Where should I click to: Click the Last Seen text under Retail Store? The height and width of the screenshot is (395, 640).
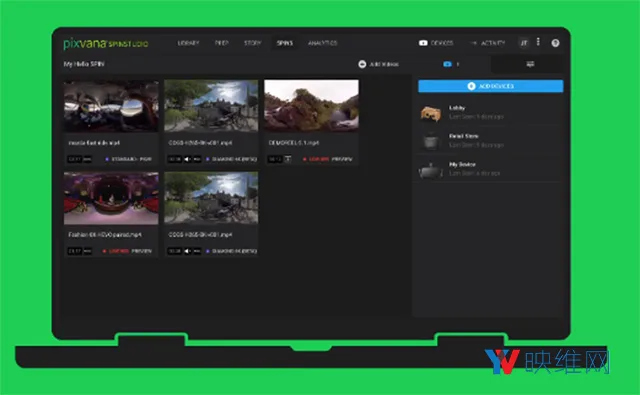(476, 145)
